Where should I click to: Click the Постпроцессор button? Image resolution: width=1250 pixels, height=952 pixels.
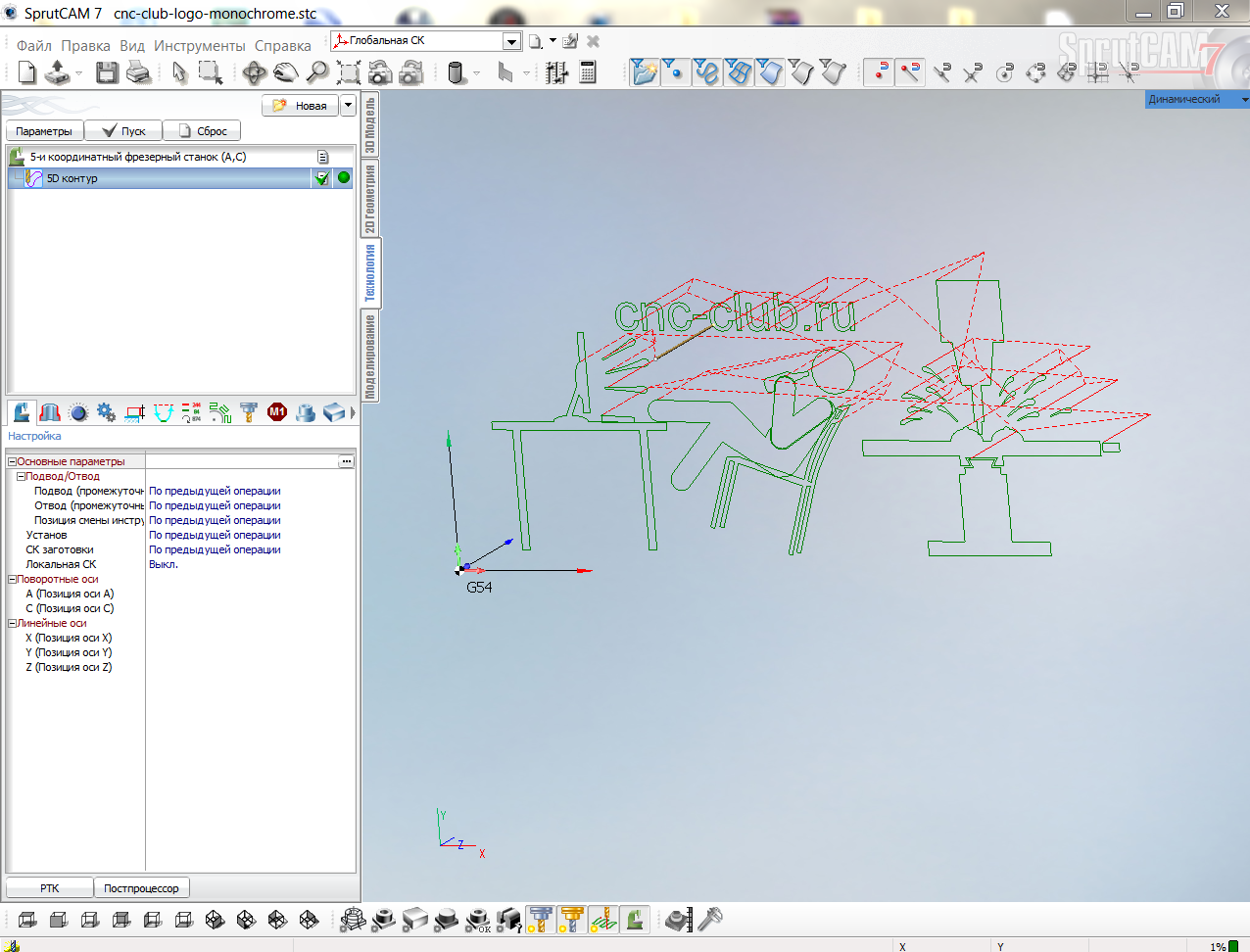point(141,888)
